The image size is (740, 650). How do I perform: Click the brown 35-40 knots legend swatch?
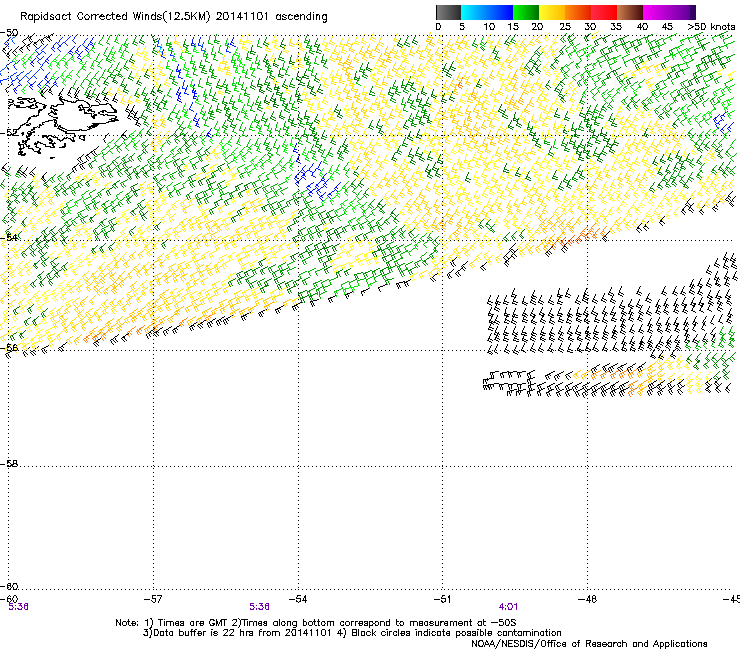tap(630, 12)
